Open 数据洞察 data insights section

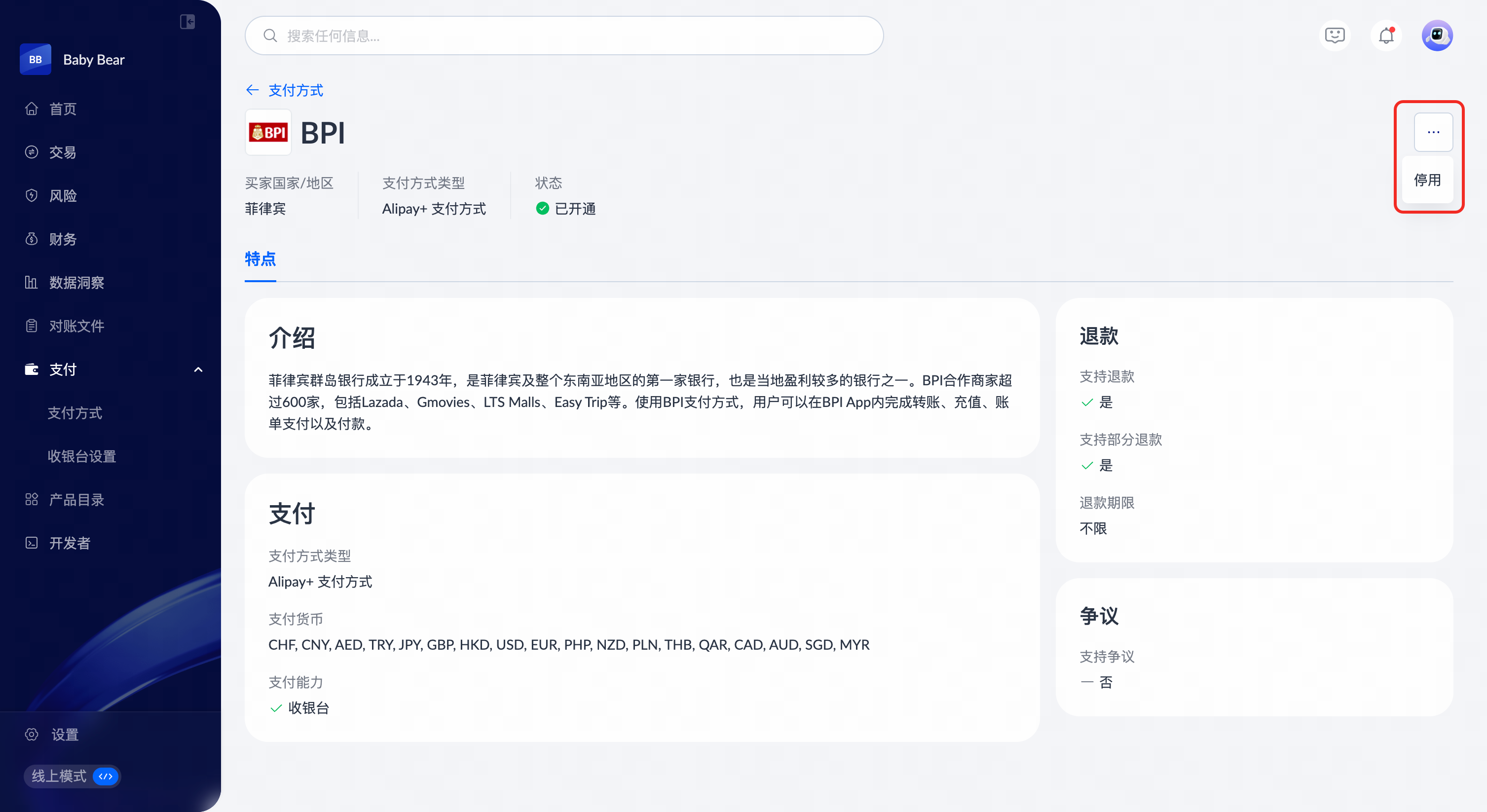pos(76,283)
